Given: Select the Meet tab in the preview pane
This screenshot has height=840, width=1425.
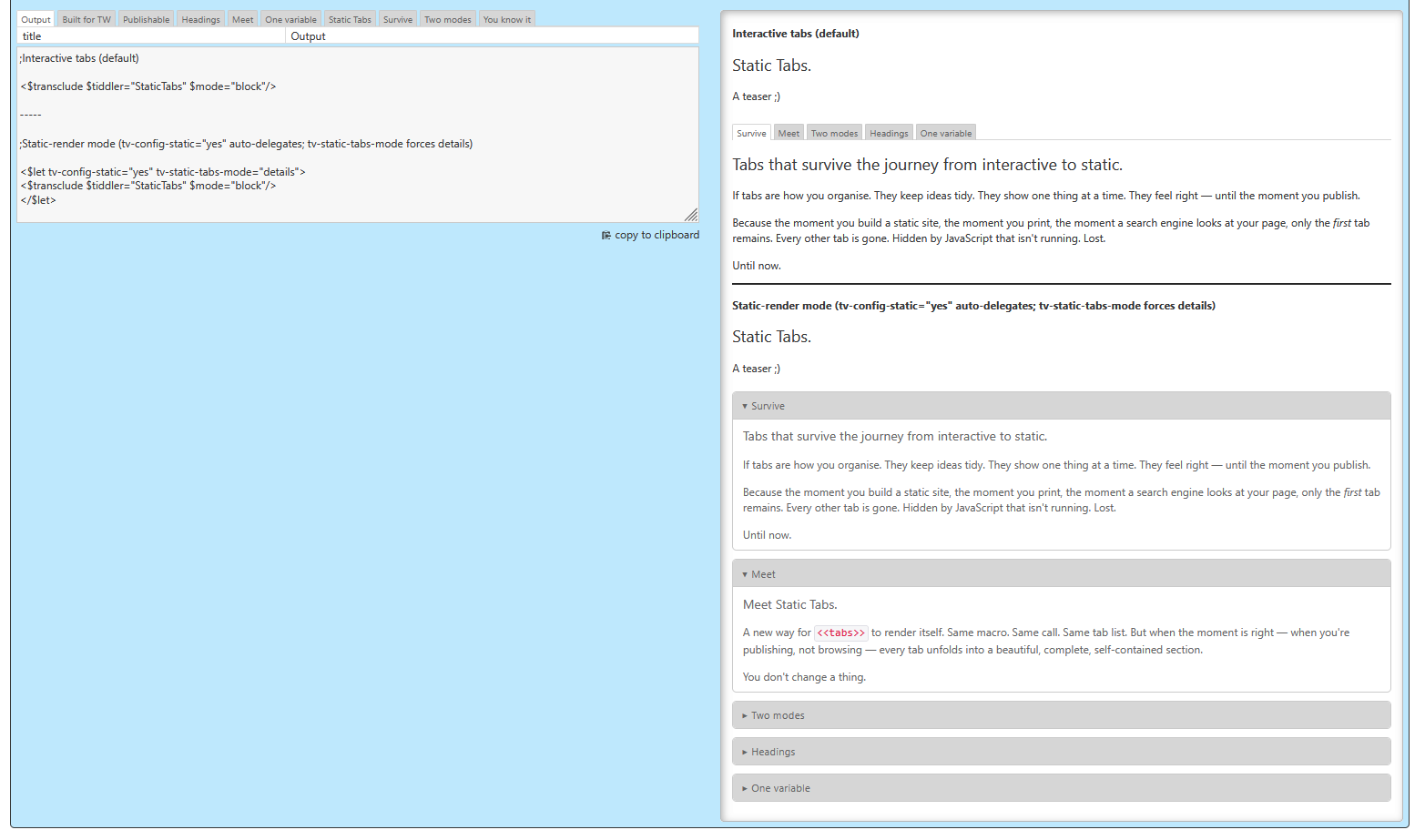Looking at the screenshot, I should (x=789, y=133).
